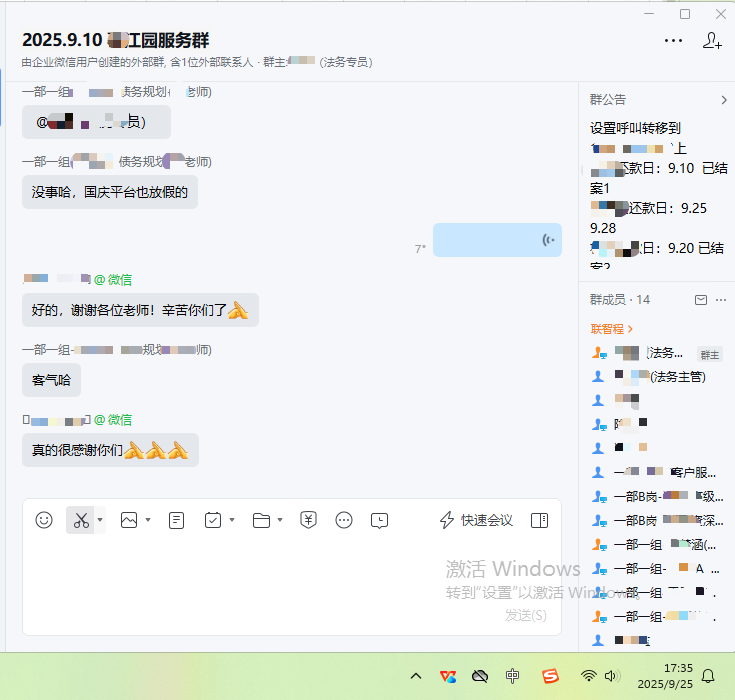Expand the image icon dropdown arrow

(148, 519)
